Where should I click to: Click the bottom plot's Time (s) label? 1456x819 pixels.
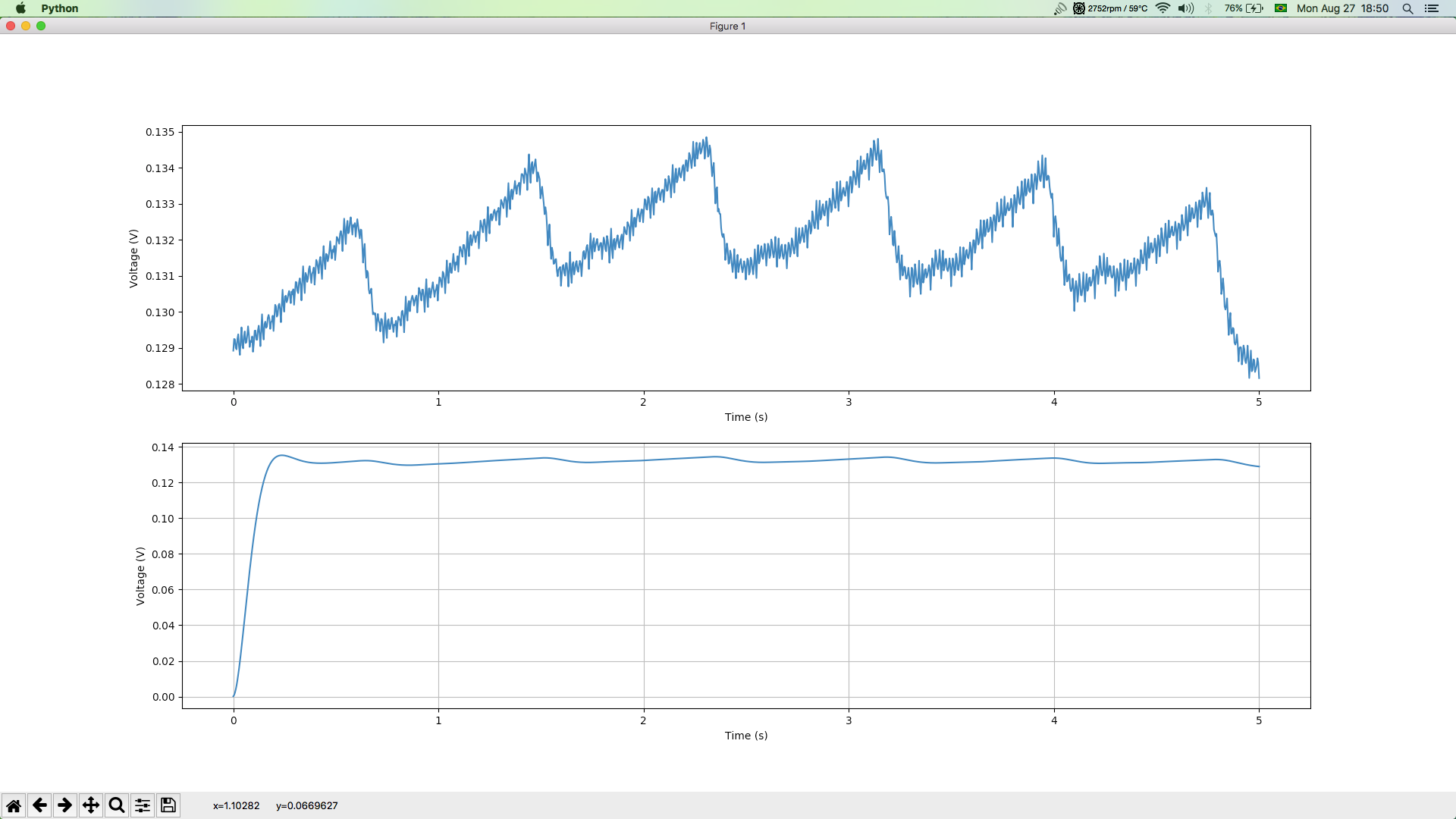(746, 736)
